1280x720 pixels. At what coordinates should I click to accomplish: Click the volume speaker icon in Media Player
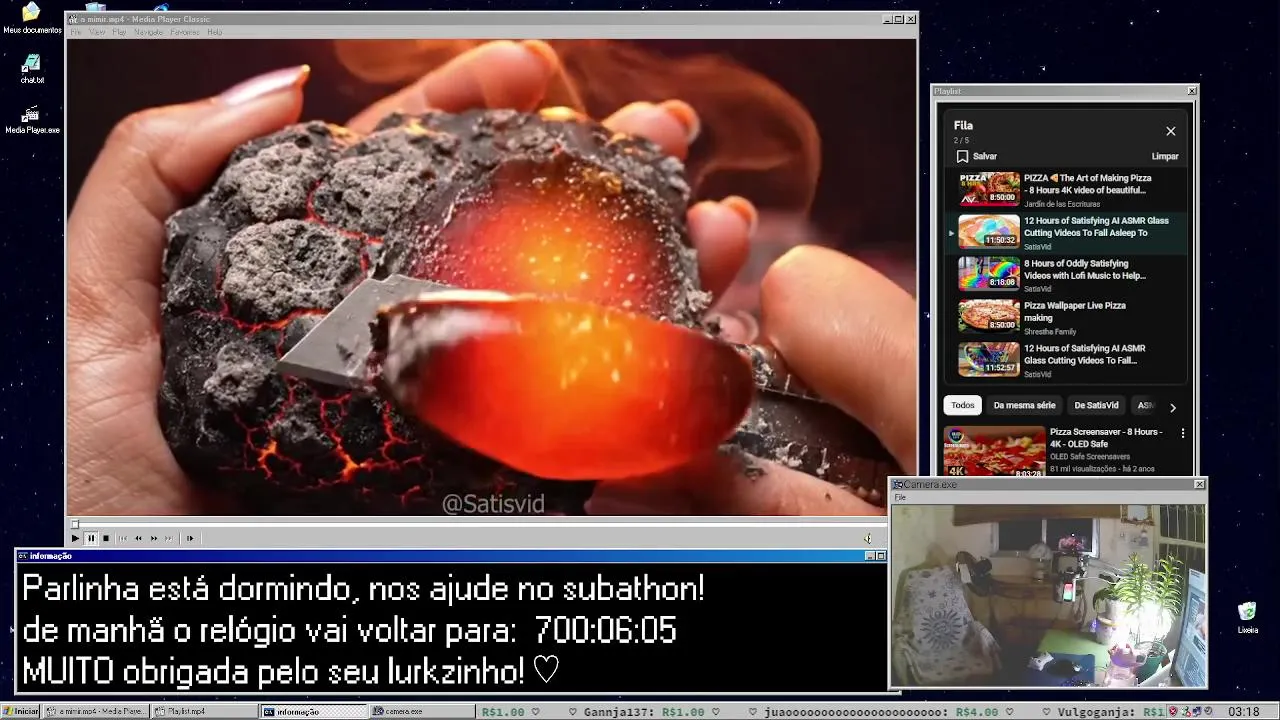868,538
